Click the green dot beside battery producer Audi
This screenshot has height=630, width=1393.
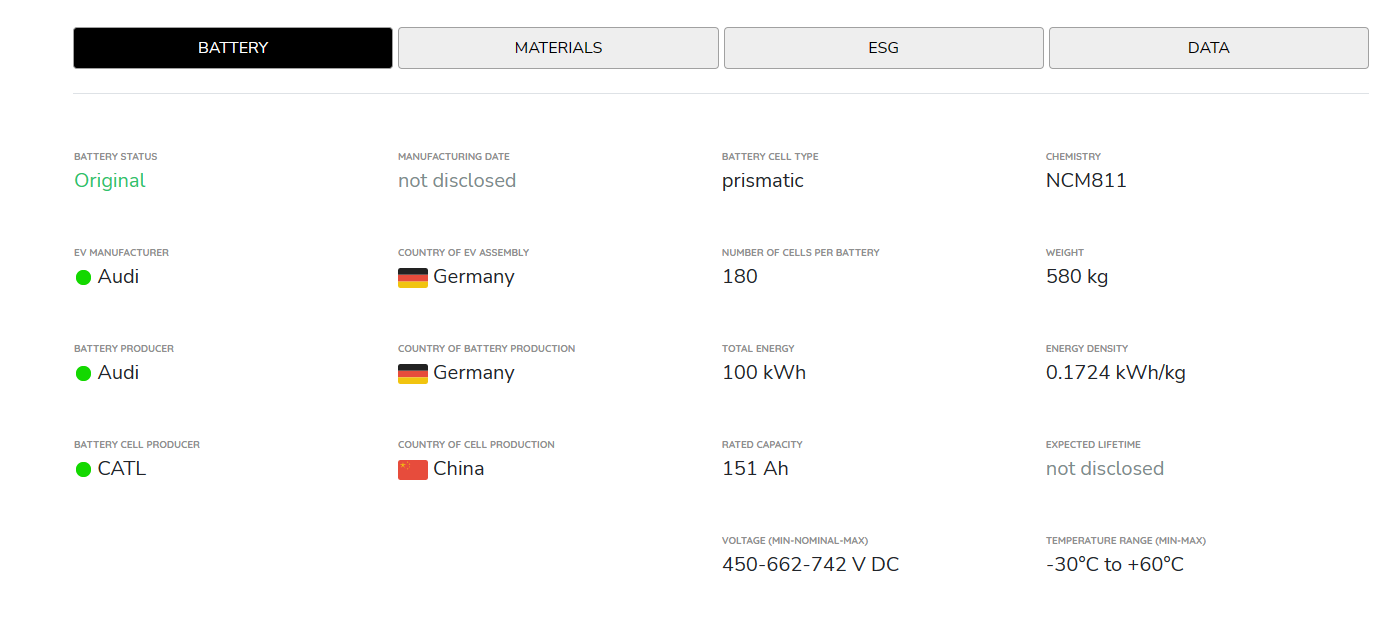84,373
